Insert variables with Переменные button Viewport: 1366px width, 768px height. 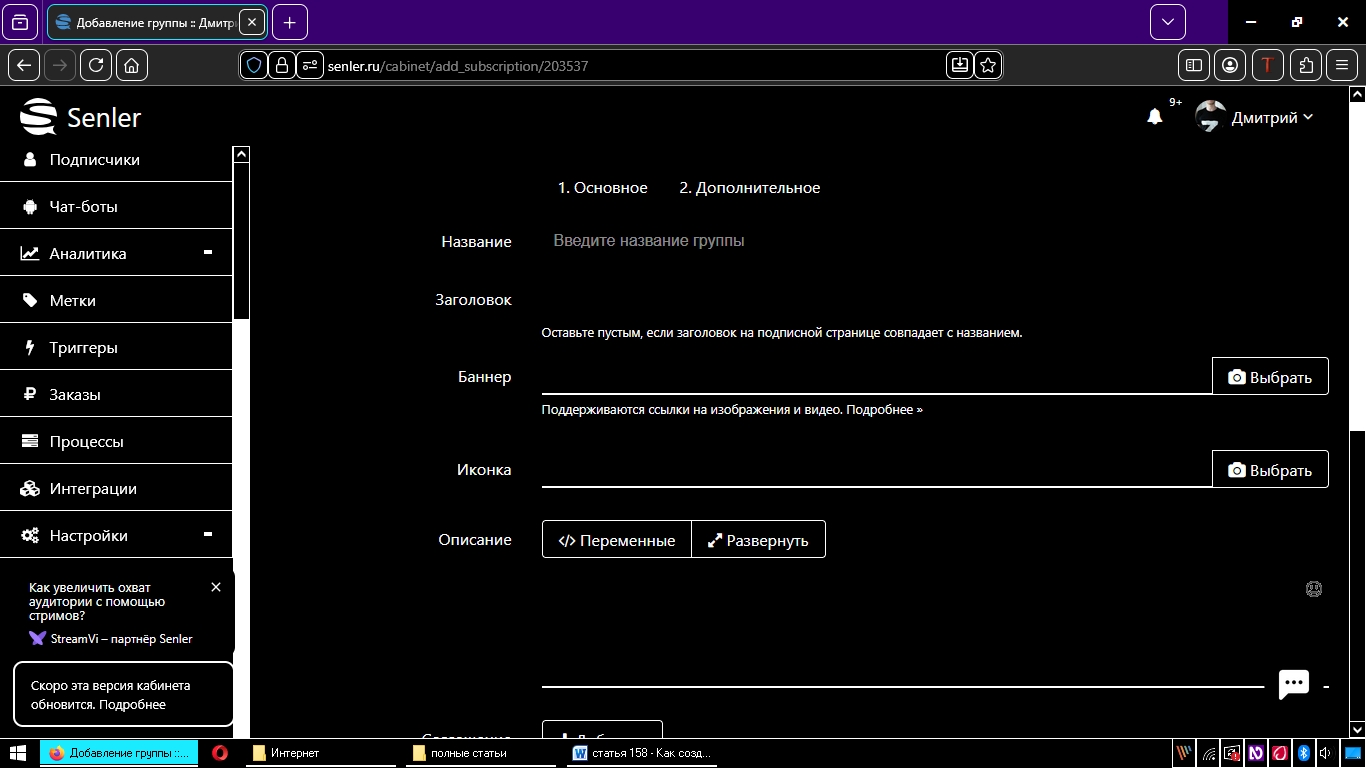coord(616,540)
